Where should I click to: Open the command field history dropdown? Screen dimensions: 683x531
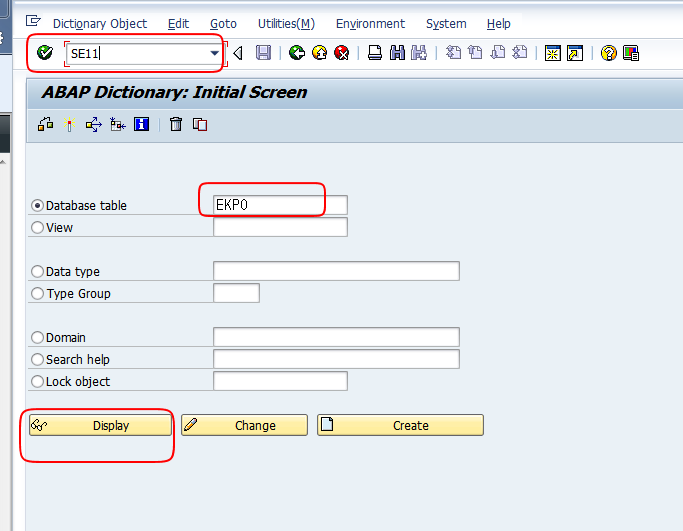click(214, 53)
